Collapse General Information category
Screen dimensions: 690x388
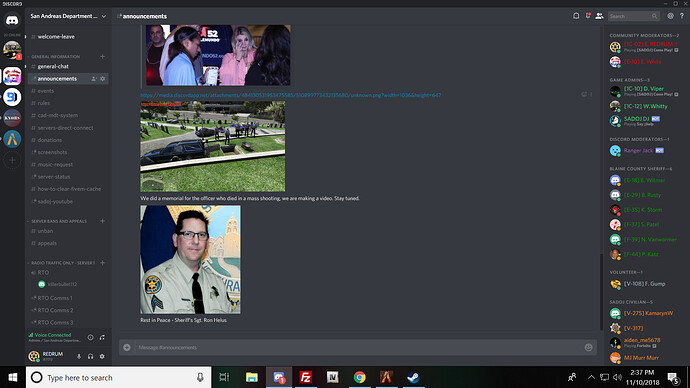(x=55, y=57)
